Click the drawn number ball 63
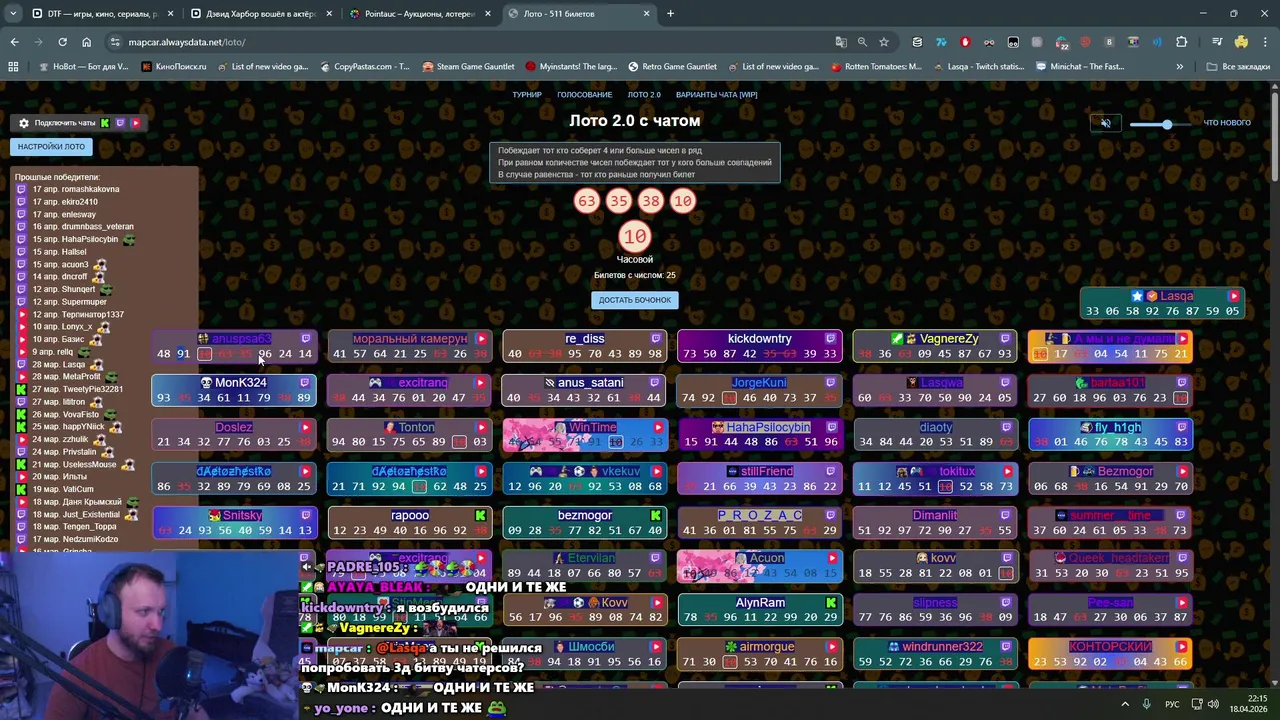Screen dimensions: 1280x720 (x=586, y=201)
